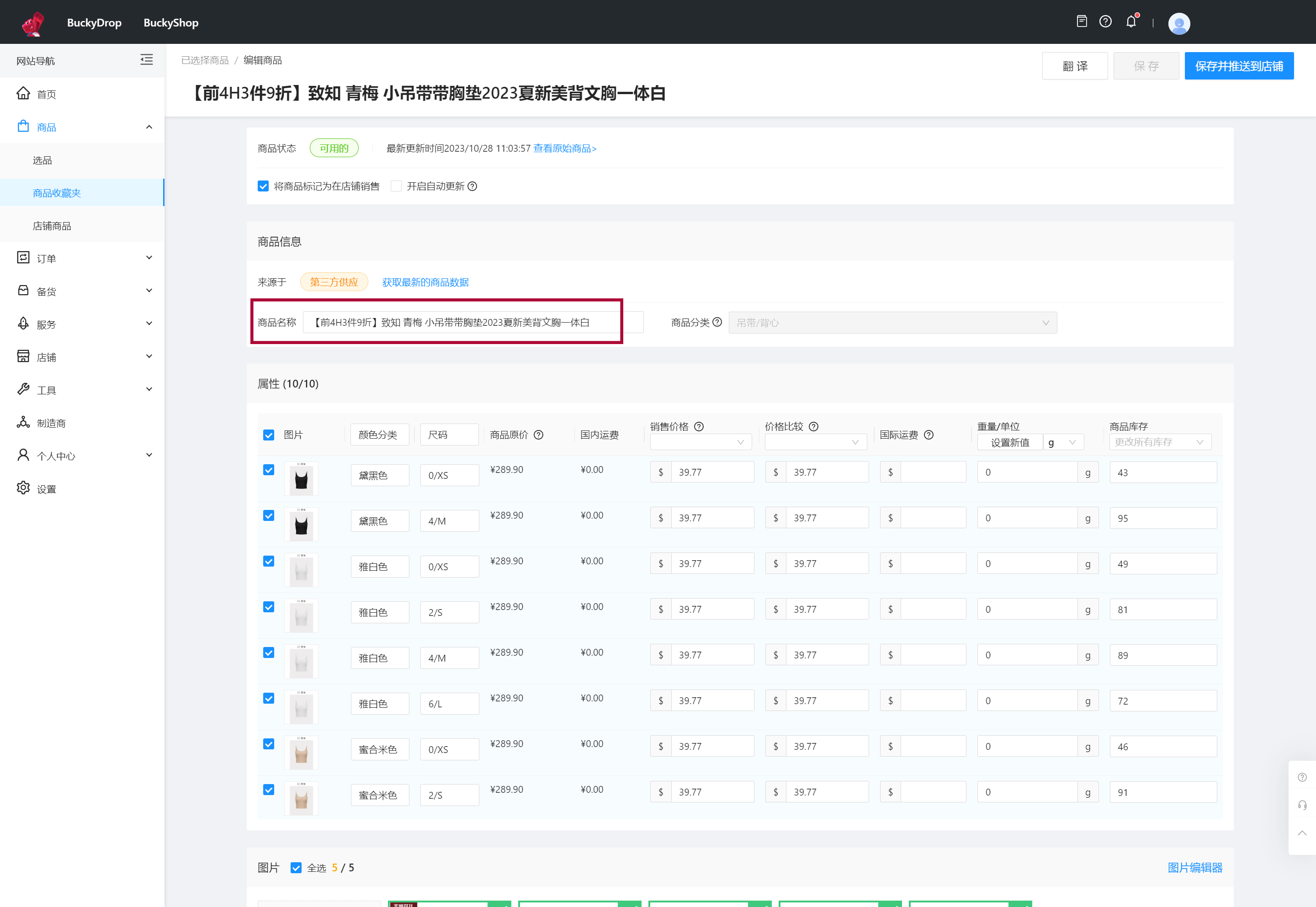Select 商品收藏夹 submenu item
Screen dimensions: 1316x907
pyautogui.click(x=82, y=193)
